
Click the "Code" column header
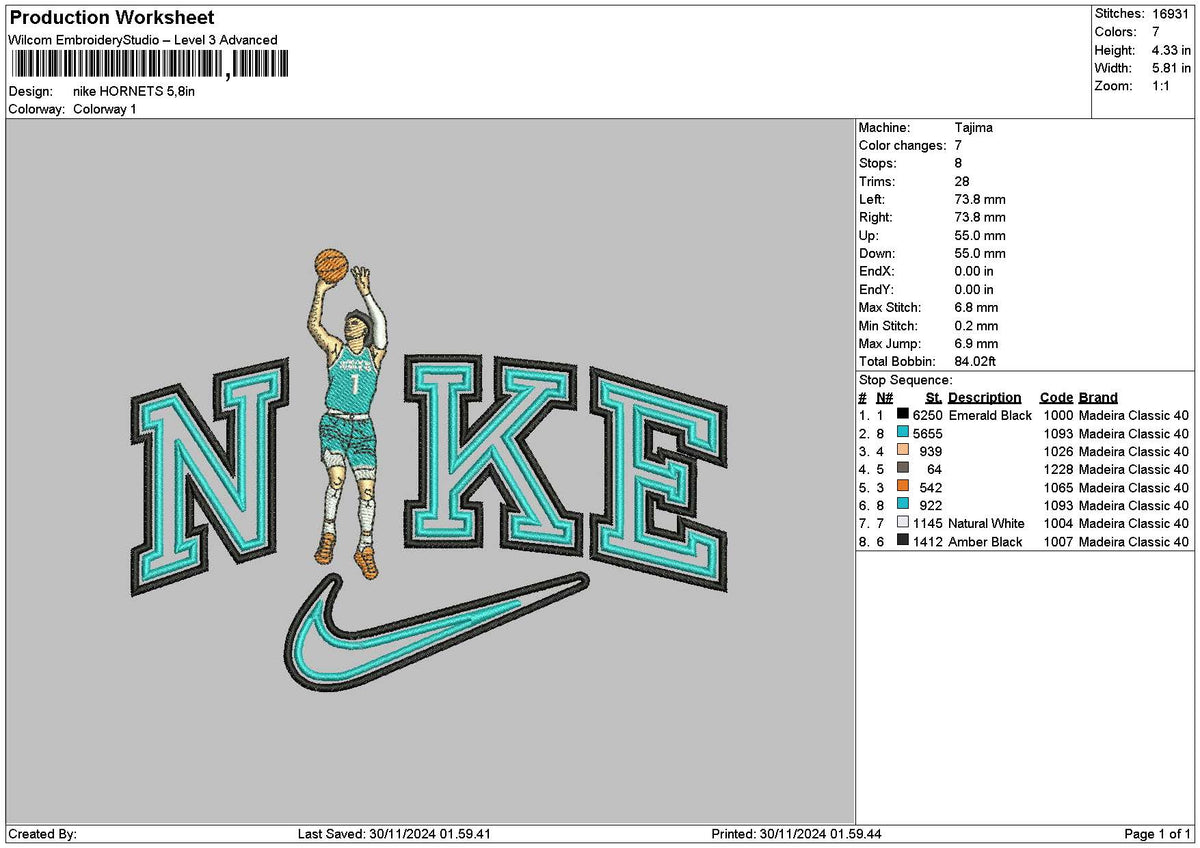(1056, 398)
